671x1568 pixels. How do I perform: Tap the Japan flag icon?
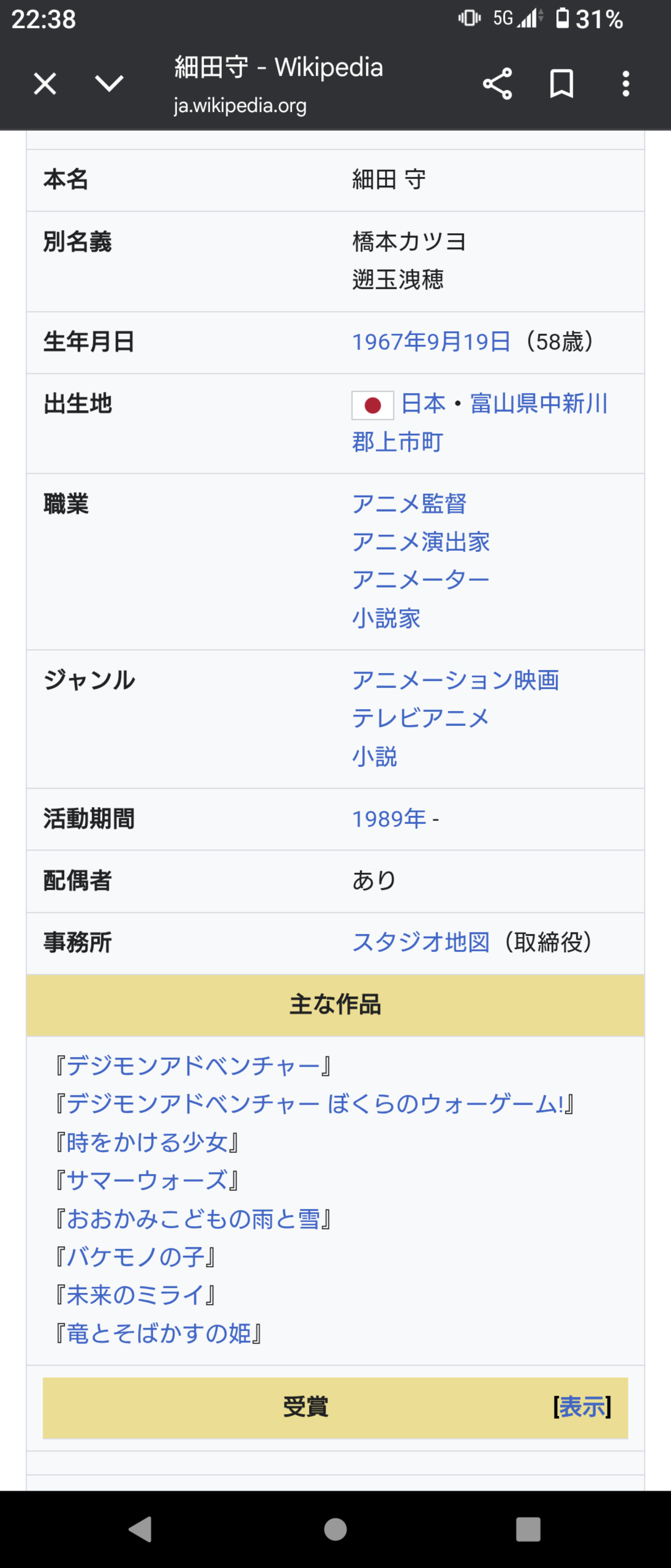(x=372, y=405)
